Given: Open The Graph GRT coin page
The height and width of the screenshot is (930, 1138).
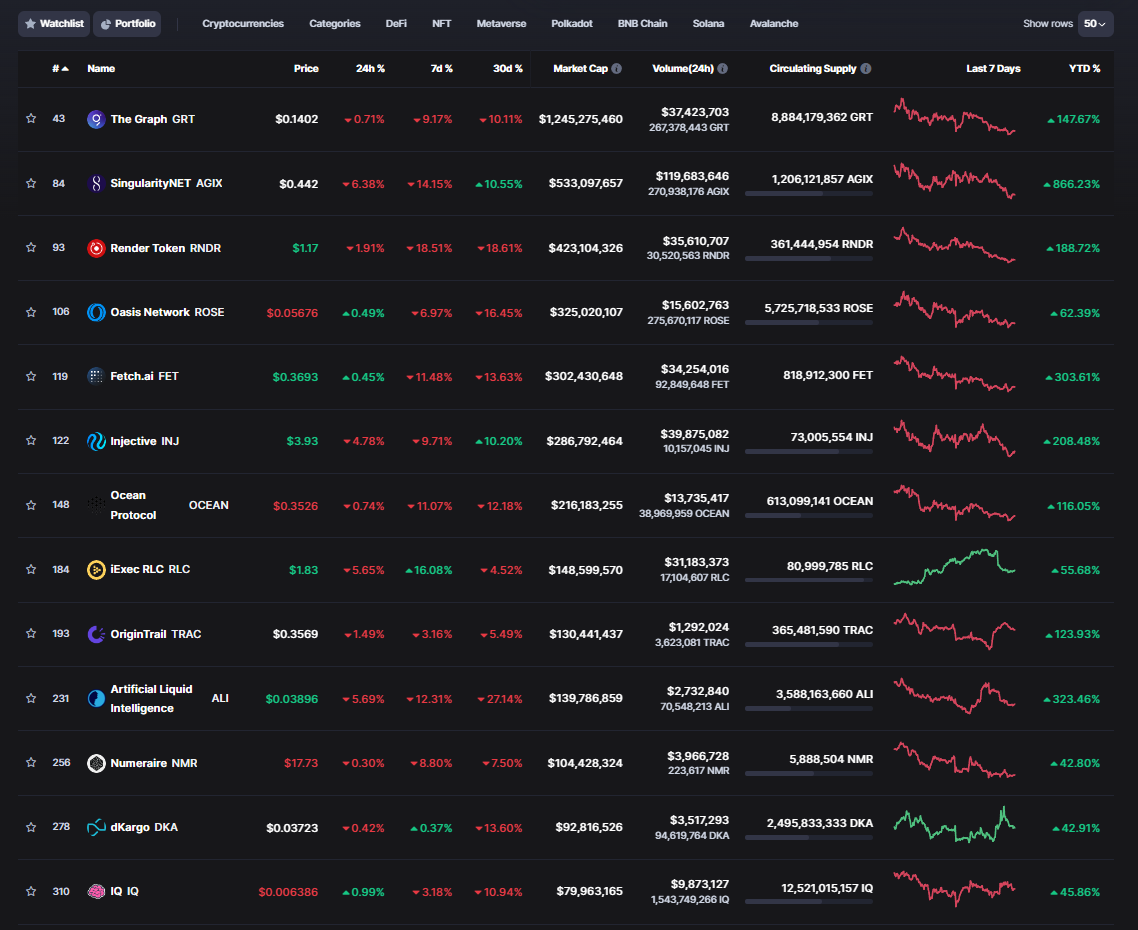Looking at the screenshot, I should click(x=152, y=119).
